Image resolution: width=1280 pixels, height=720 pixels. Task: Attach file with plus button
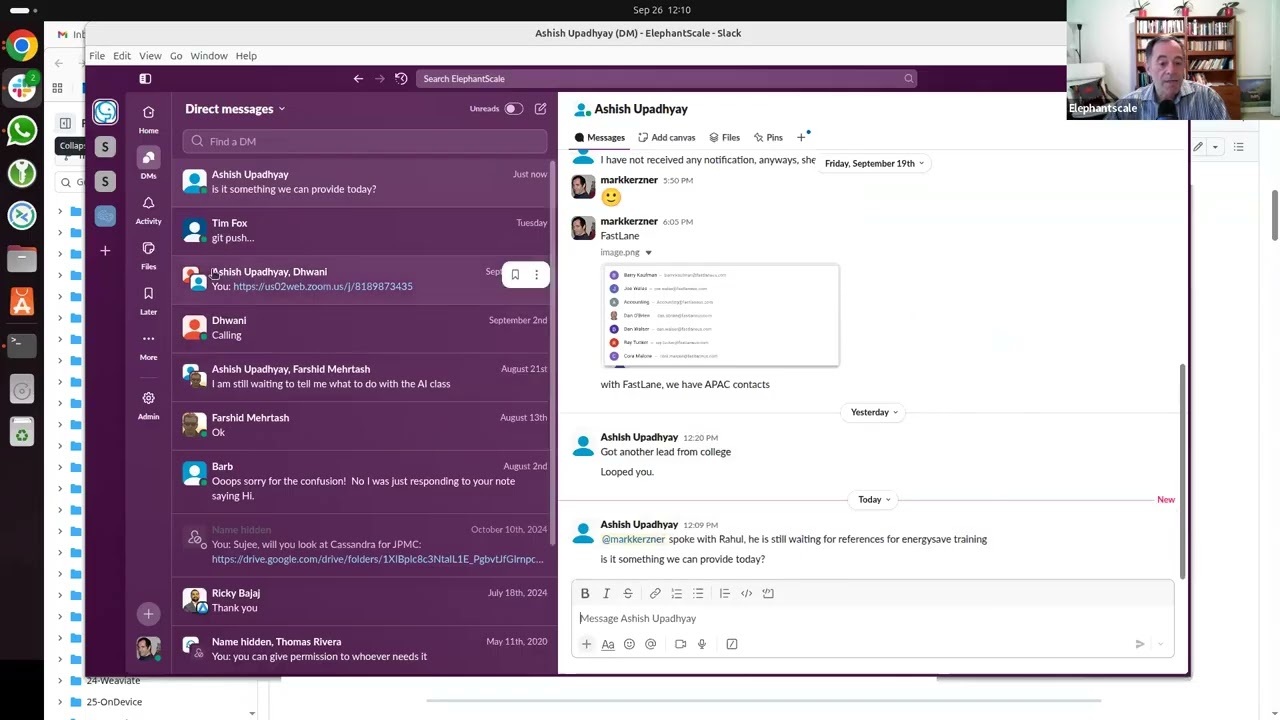pyautogui.click(x=586, y=644)
